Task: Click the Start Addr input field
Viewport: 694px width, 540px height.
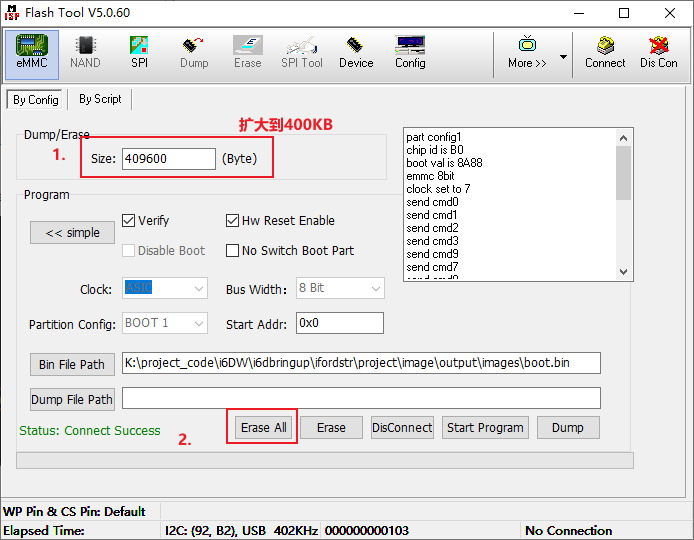Action: pyautogui.click(x=339, y=323)
